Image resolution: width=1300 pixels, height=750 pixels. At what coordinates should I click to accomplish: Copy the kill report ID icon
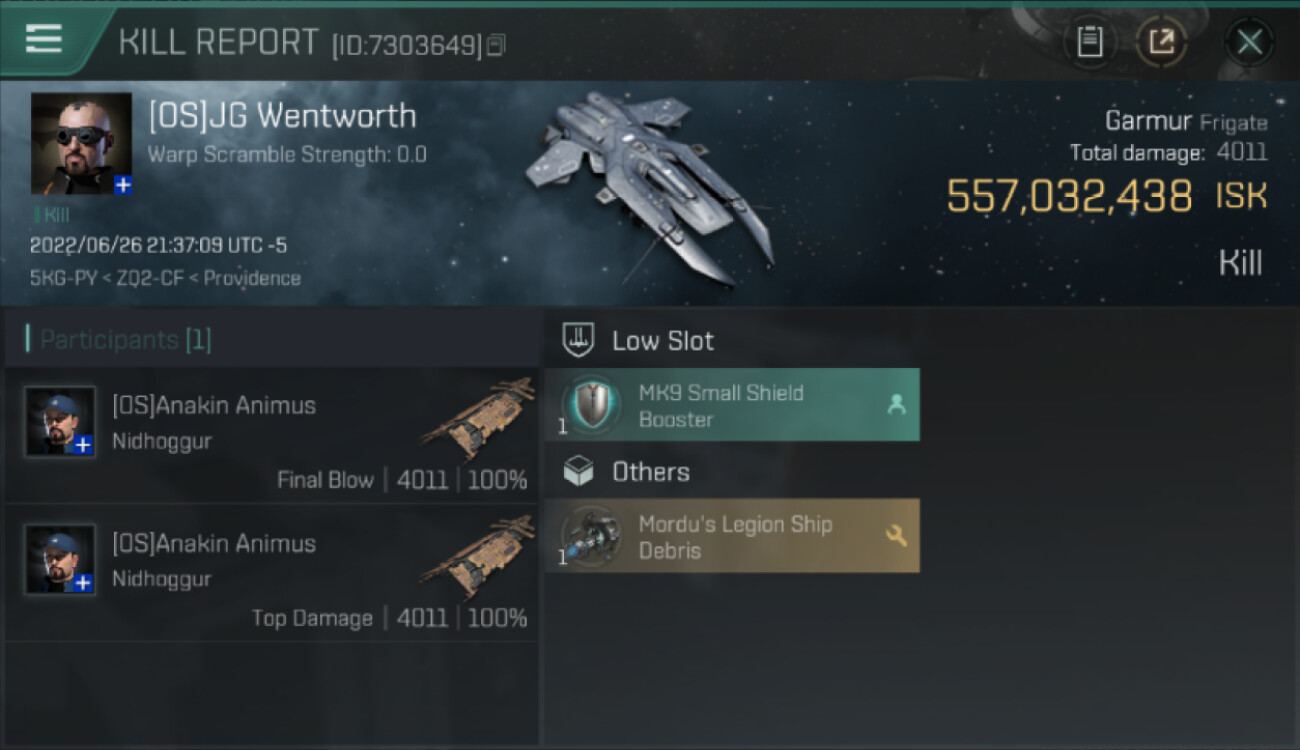pos(496,44)
